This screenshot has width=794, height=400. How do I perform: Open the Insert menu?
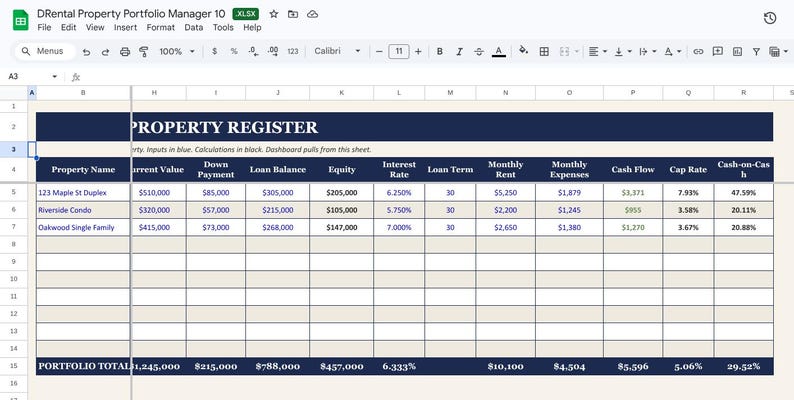pyautogui.click(x=125, y=27)
